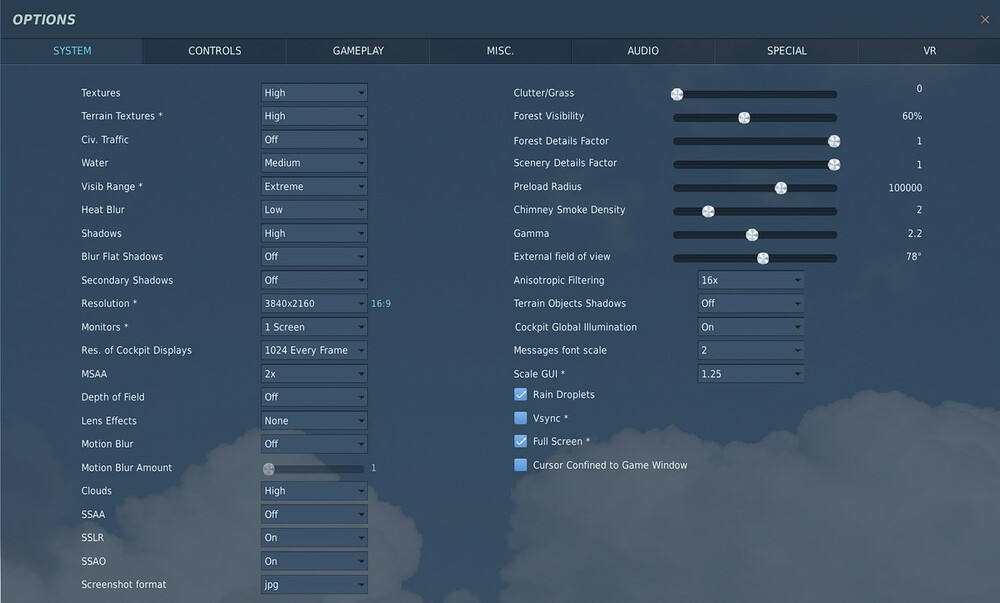The width and height of the screenshot is (1000, 603).
Task: Click the Gamma slider handle
Action: coord(751,234)
